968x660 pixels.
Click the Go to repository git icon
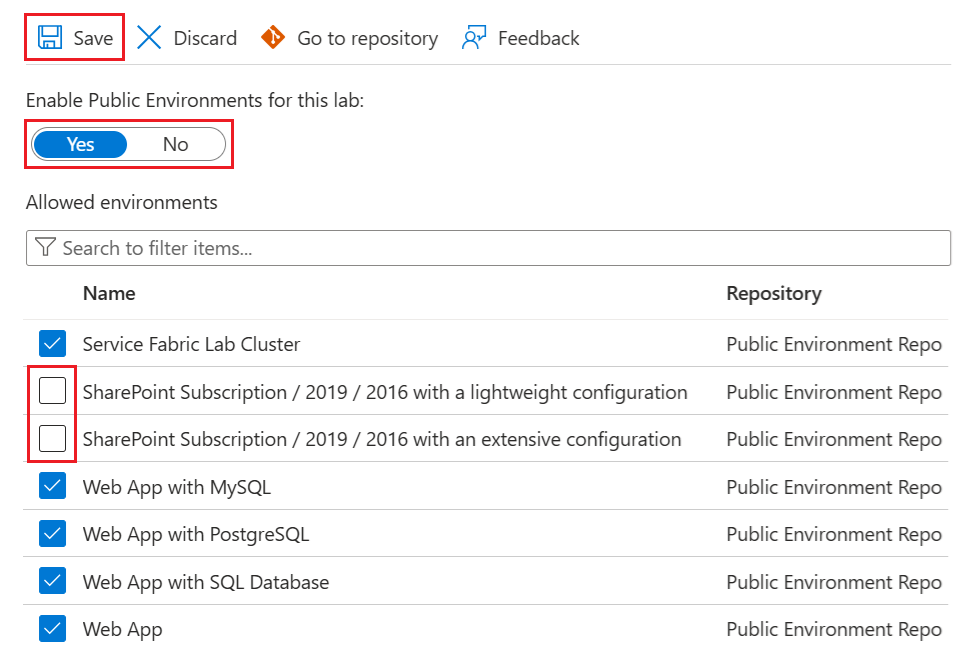pos(272,38)
